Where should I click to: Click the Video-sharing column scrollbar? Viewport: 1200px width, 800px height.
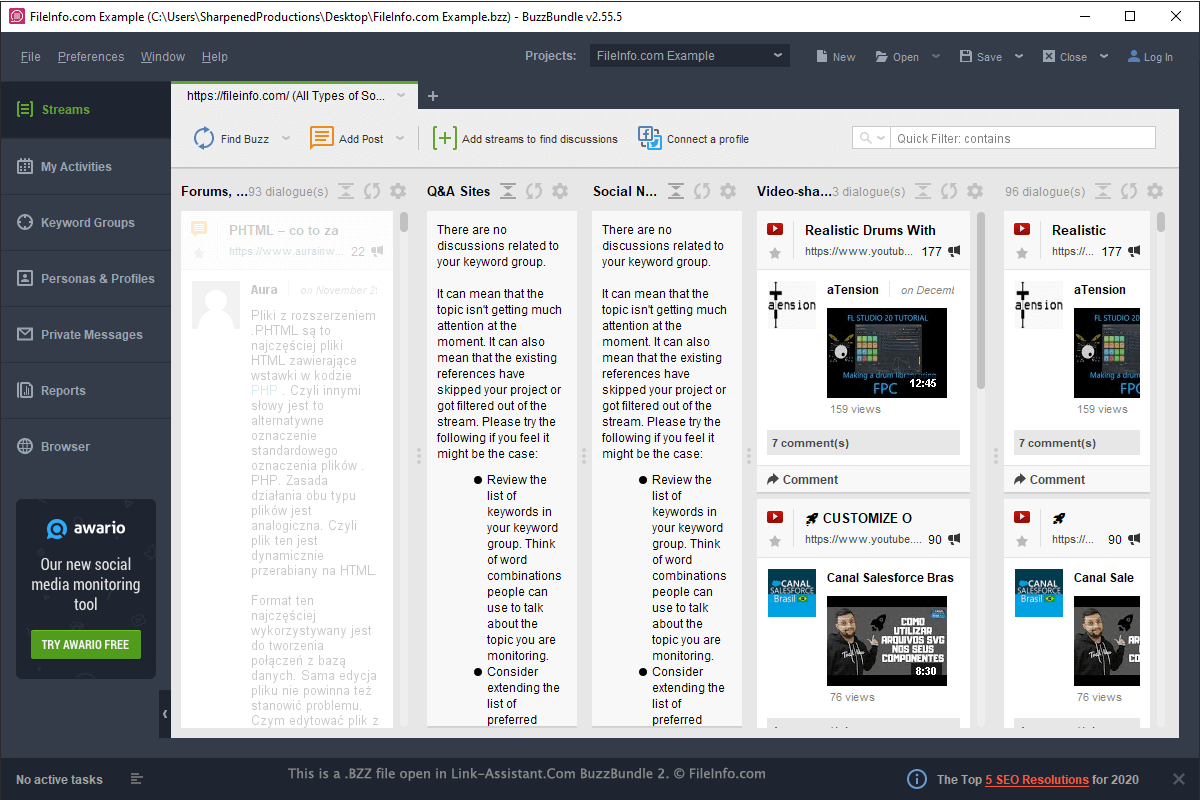tap(981, 300)
